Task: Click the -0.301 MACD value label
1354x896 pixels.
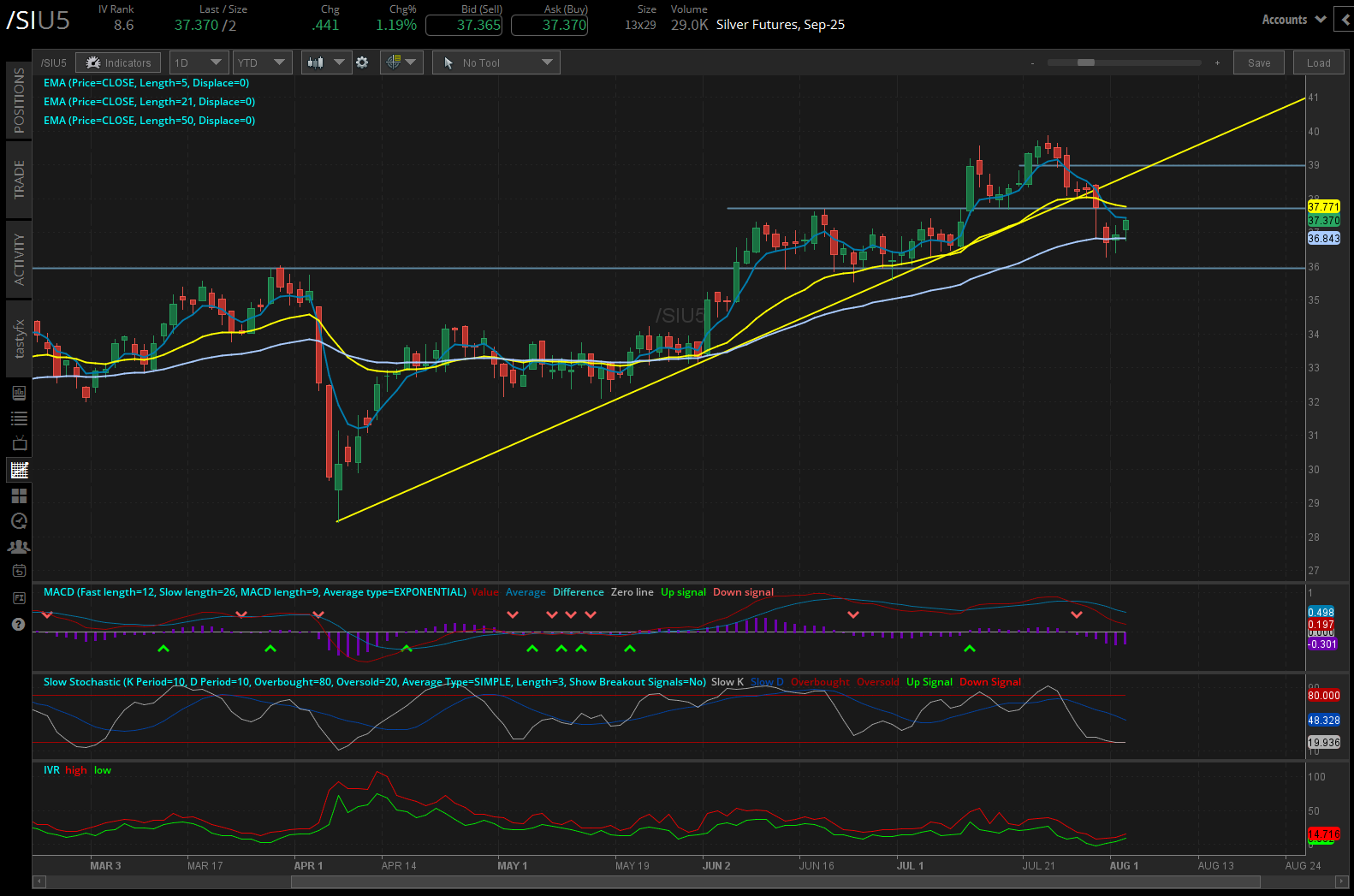Action: [1321, 644]
